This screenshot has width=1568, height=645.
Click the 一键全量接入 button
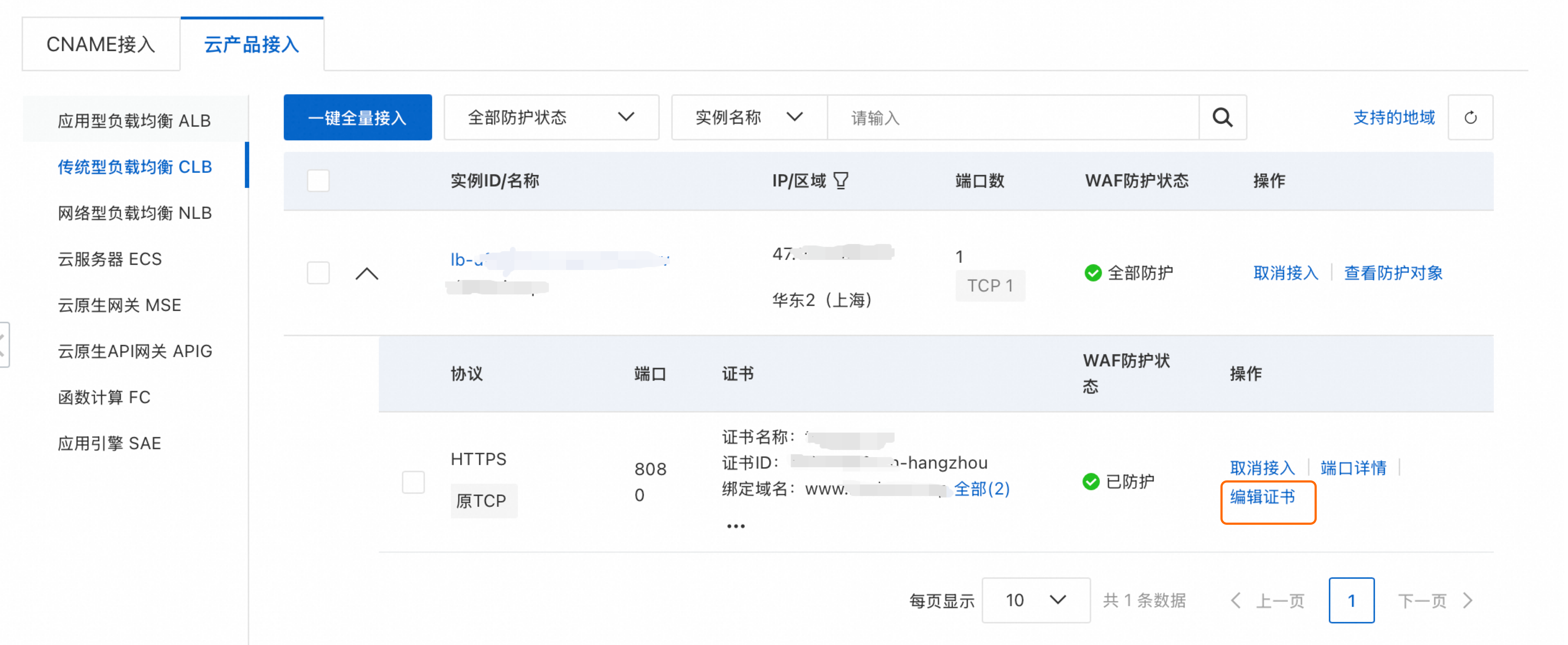(358, 117)
